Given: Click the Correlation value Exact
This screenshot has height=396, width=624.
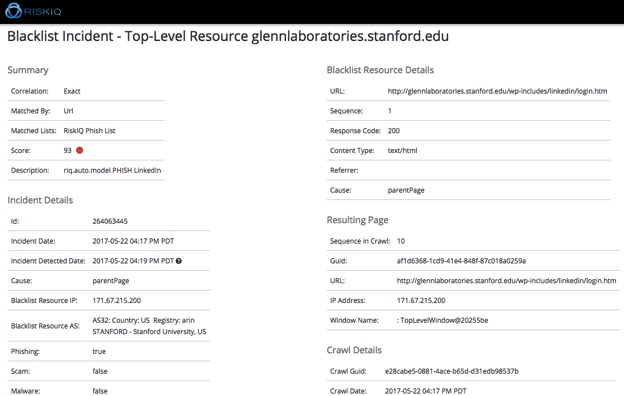Looking at the screenshot, I should pos(72,91).
